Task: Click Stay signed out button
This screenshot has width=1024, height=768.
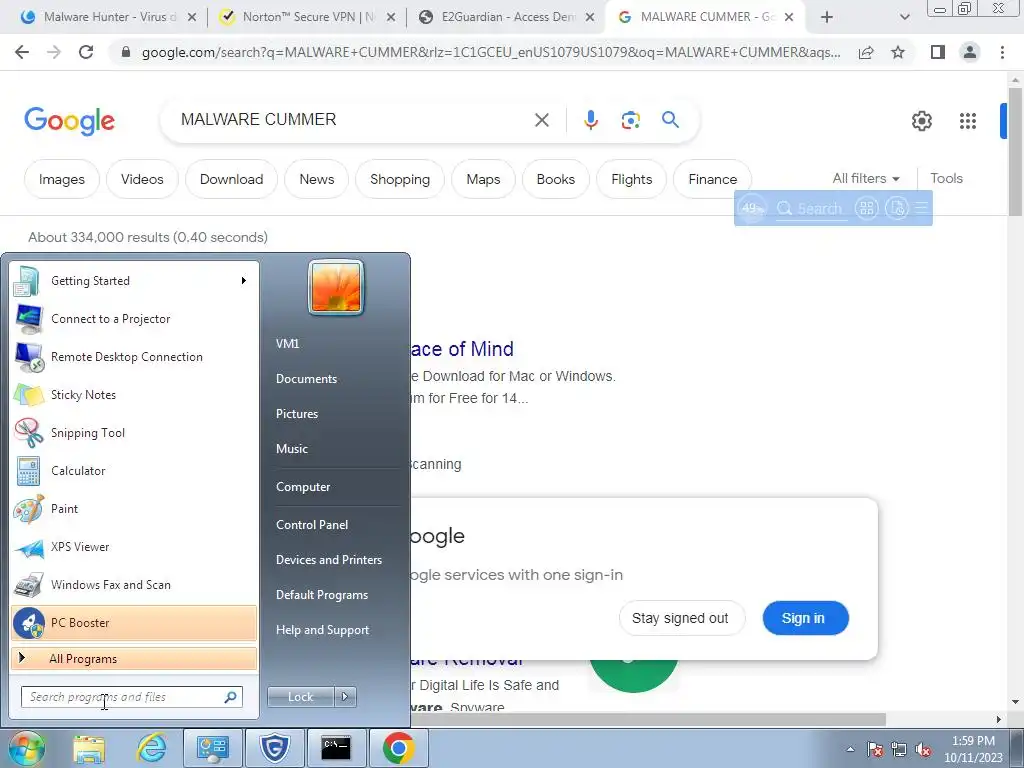Action: point(680,618)
